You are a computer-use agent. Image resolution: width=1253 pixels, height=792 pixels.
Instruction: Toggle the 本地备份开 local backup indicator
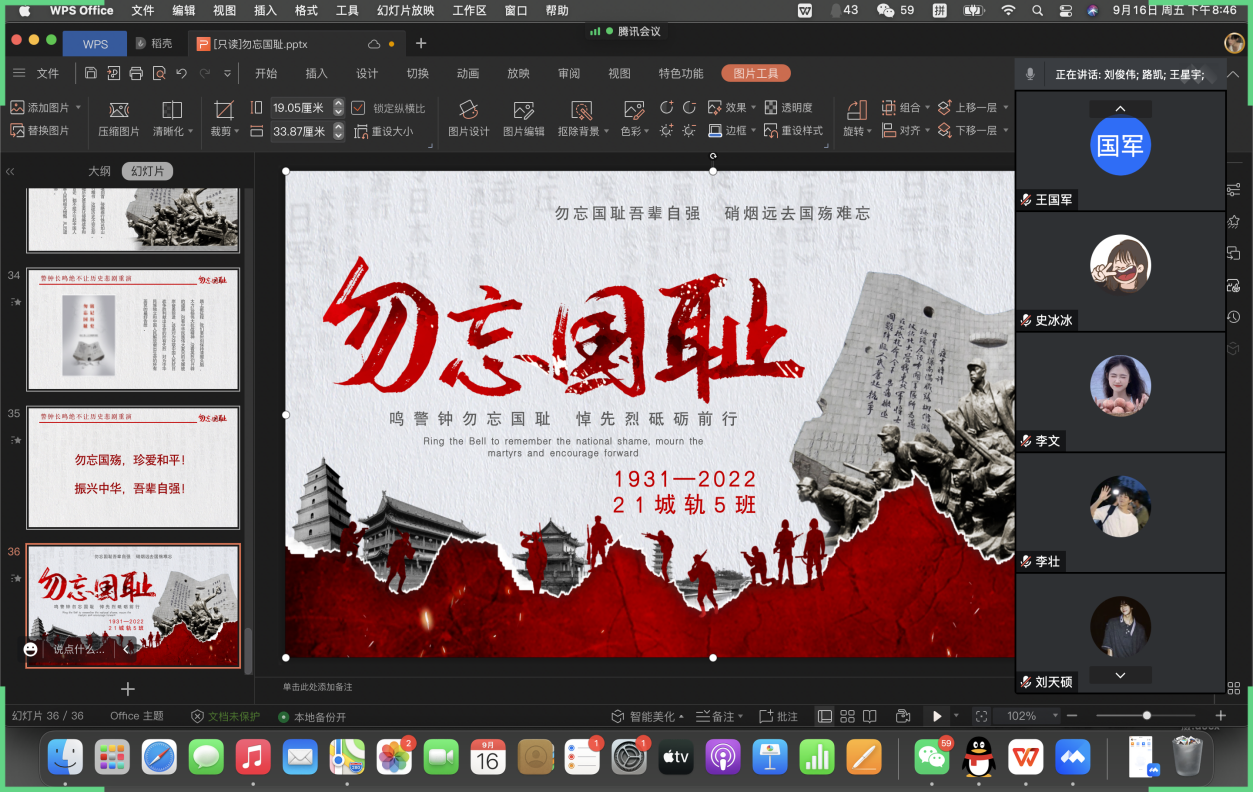click(x=312, y=717)
